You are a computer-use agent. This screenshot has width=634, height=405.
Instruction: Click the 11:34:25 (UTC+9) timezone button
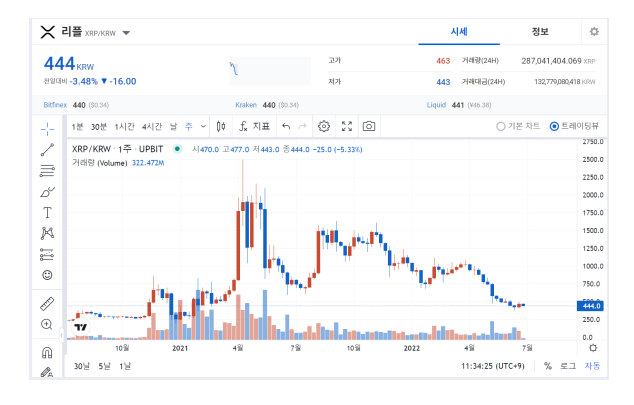[x=492, y=366]
